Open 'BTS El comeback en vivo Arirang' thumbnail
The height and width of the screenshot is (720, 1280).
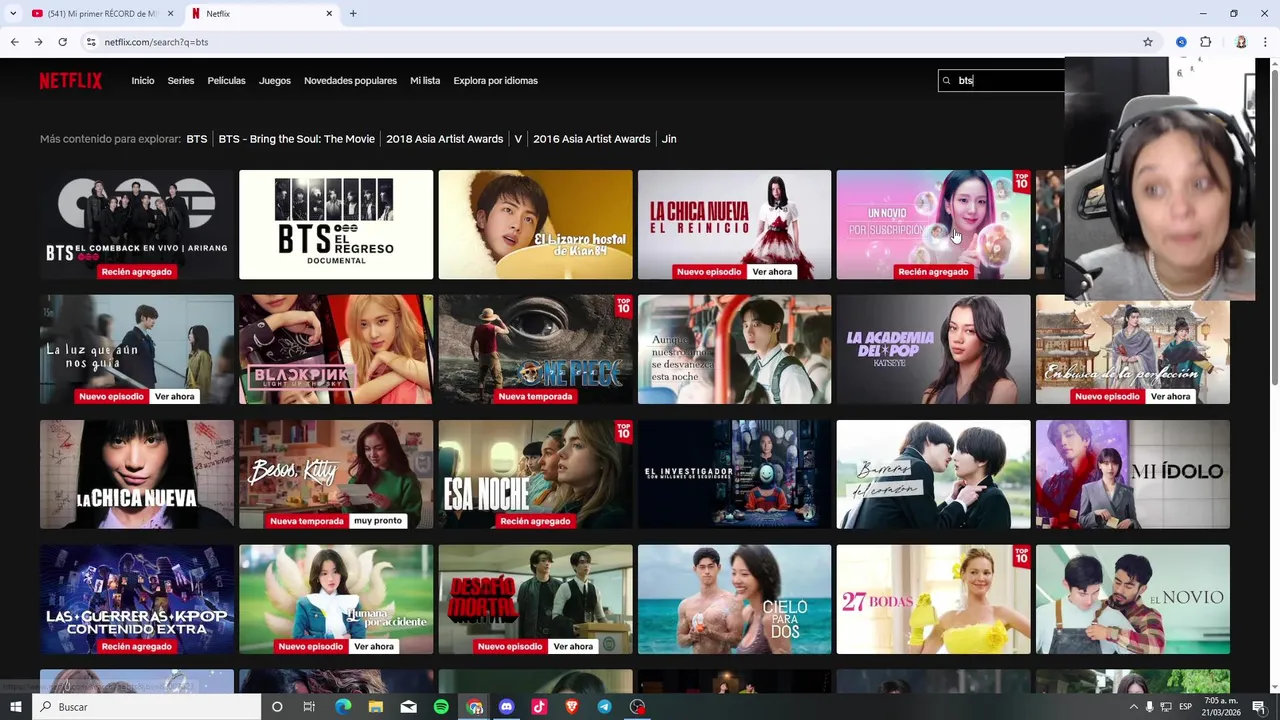point(137,225)
